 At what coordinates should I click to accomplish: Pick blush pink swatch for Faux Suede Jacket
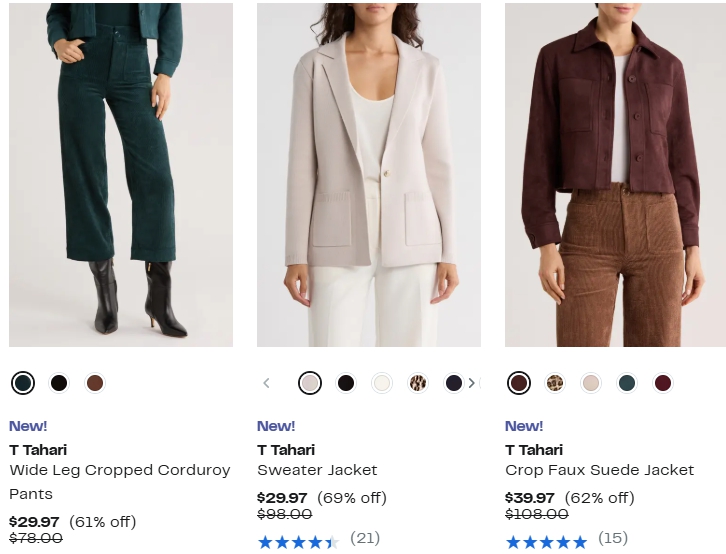591,383
